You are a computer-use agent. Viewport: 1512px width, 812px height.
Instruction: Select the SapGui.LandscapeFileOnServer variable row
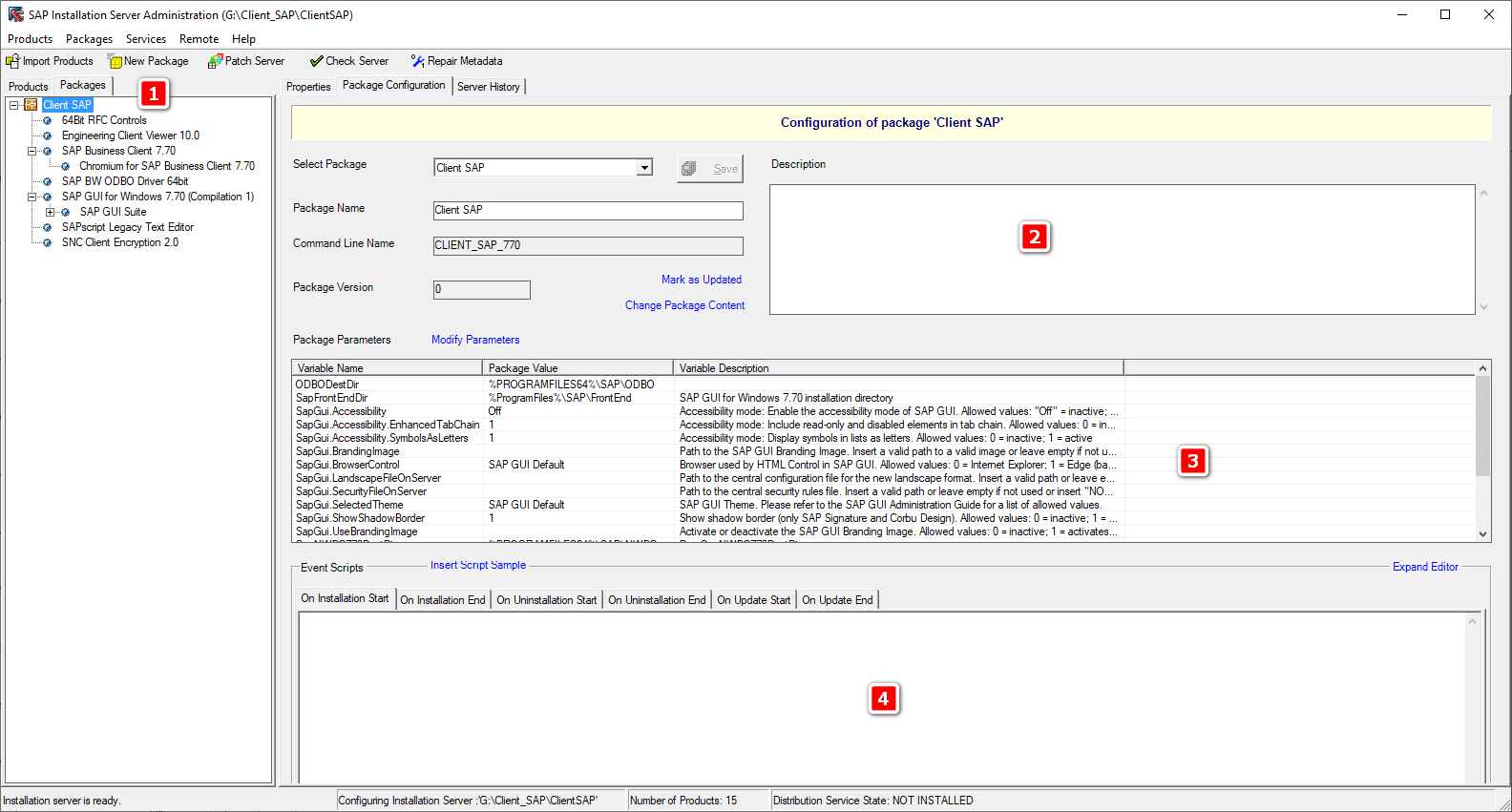(x=884, y=478)
